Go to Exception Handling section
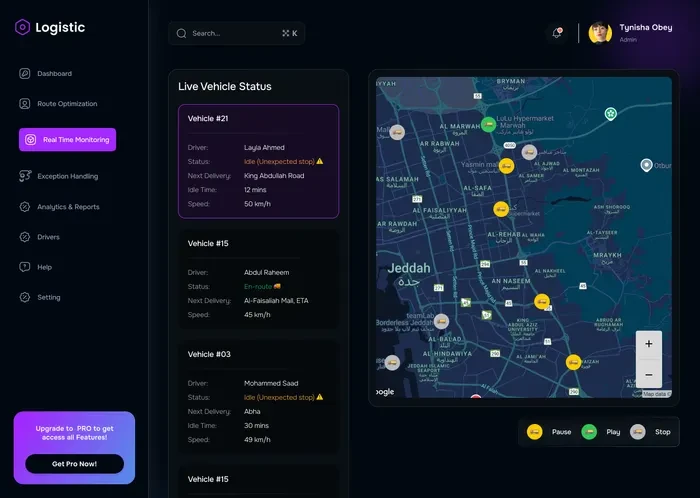700x498 pixels. 58,176
